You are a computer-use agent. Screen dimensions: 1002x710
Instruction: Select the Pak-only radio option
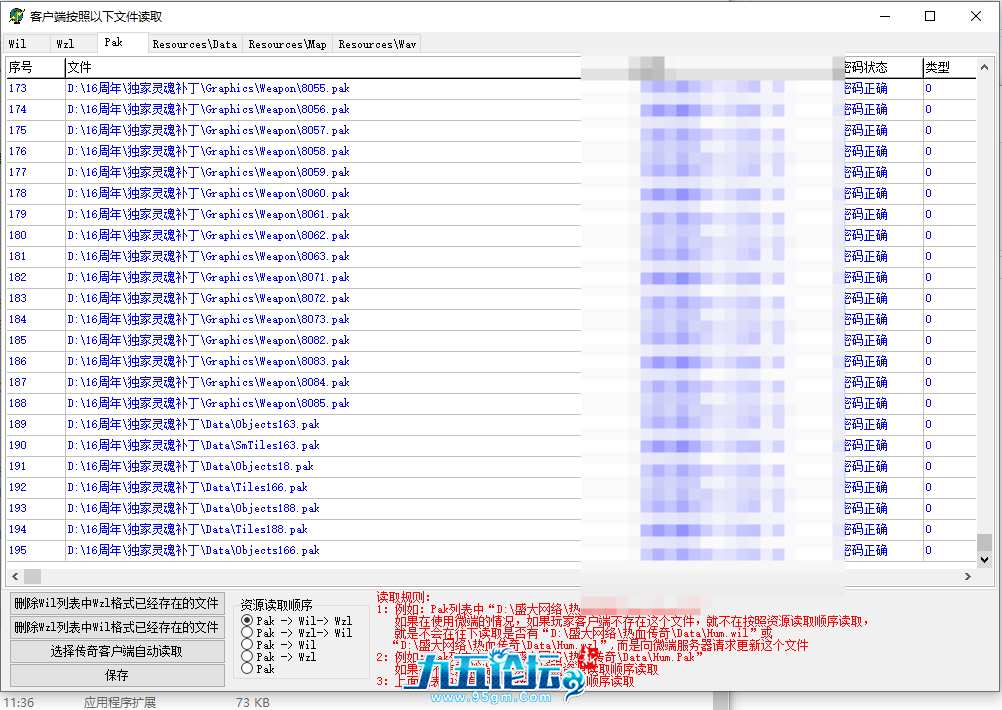pyautogui.click(x=258, y=669)
